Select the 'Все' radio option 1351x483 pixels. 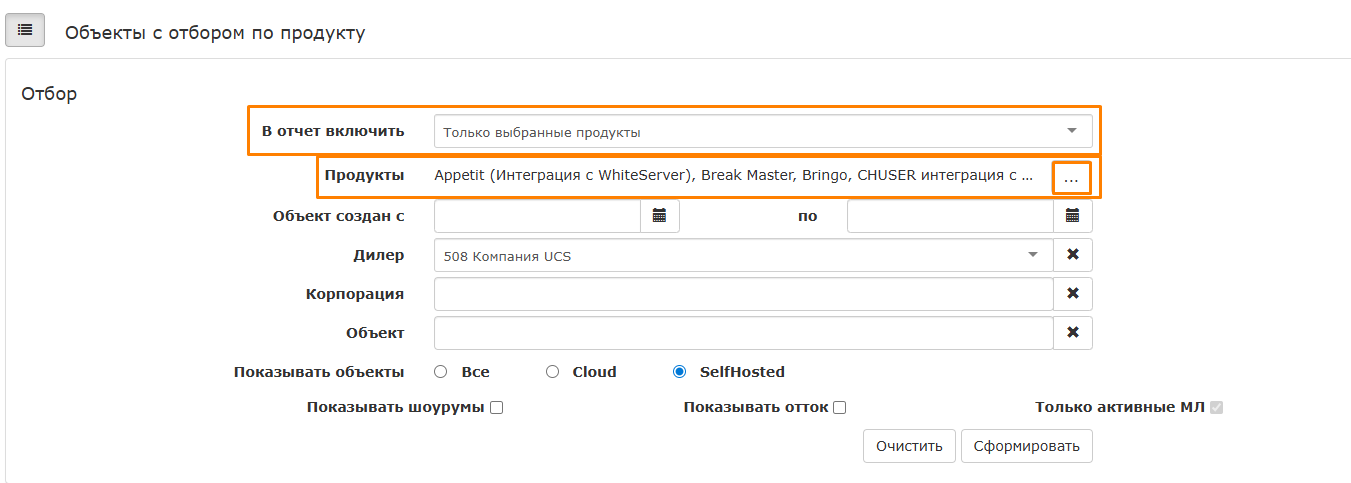441,372
